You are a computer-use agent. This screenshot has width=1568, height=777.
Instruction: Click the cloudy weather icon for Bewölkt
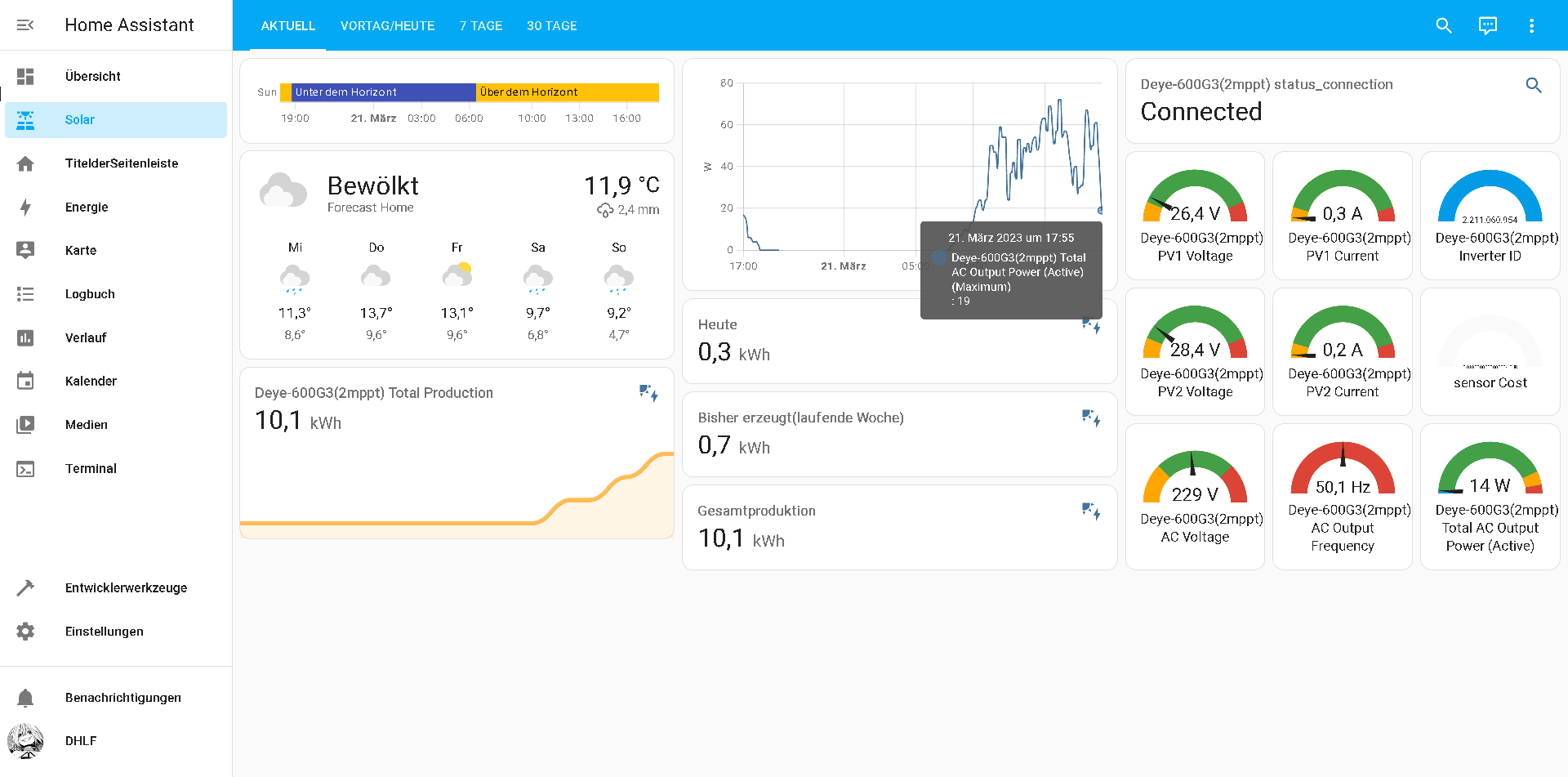click(283, 190)
